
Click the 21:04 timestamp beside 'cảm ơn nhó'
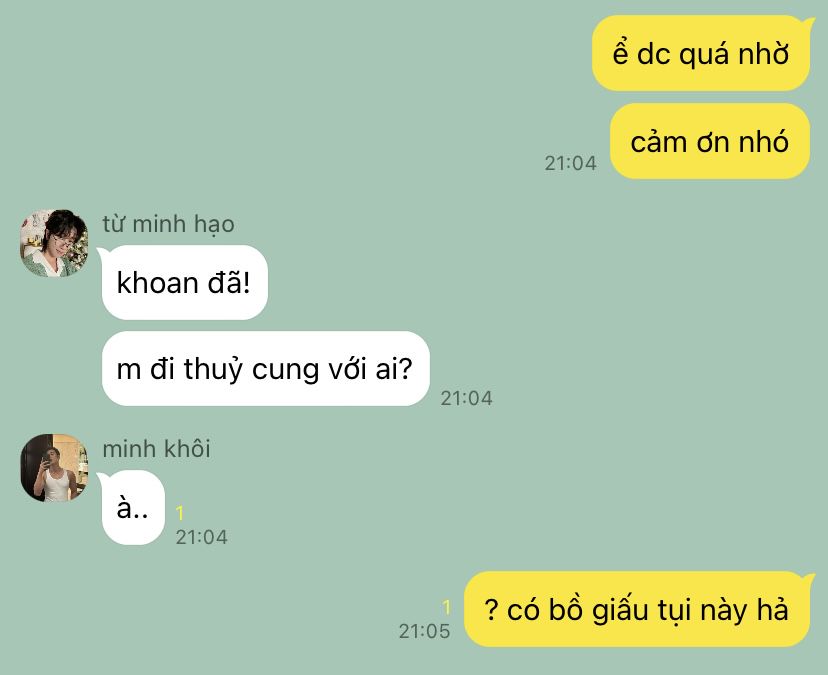(x=570, y=163)
